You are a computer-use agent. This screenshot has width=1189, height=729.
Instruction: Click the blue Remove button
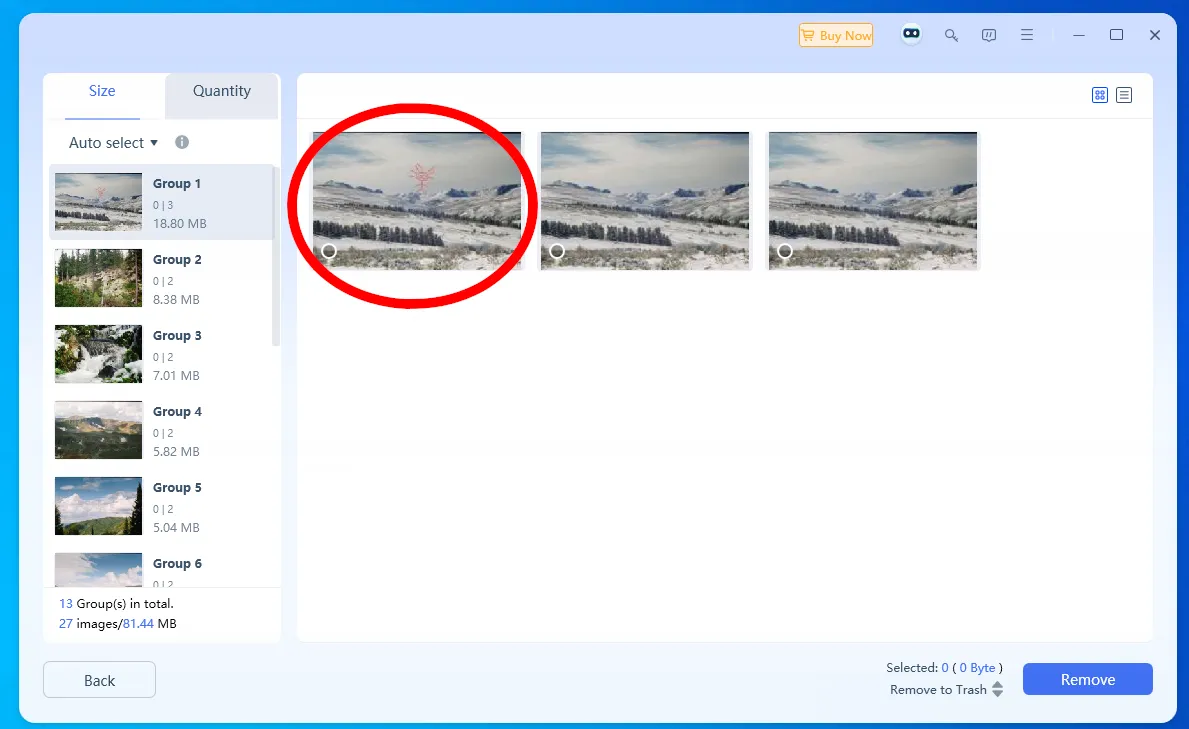click(x=1087, y=679)
